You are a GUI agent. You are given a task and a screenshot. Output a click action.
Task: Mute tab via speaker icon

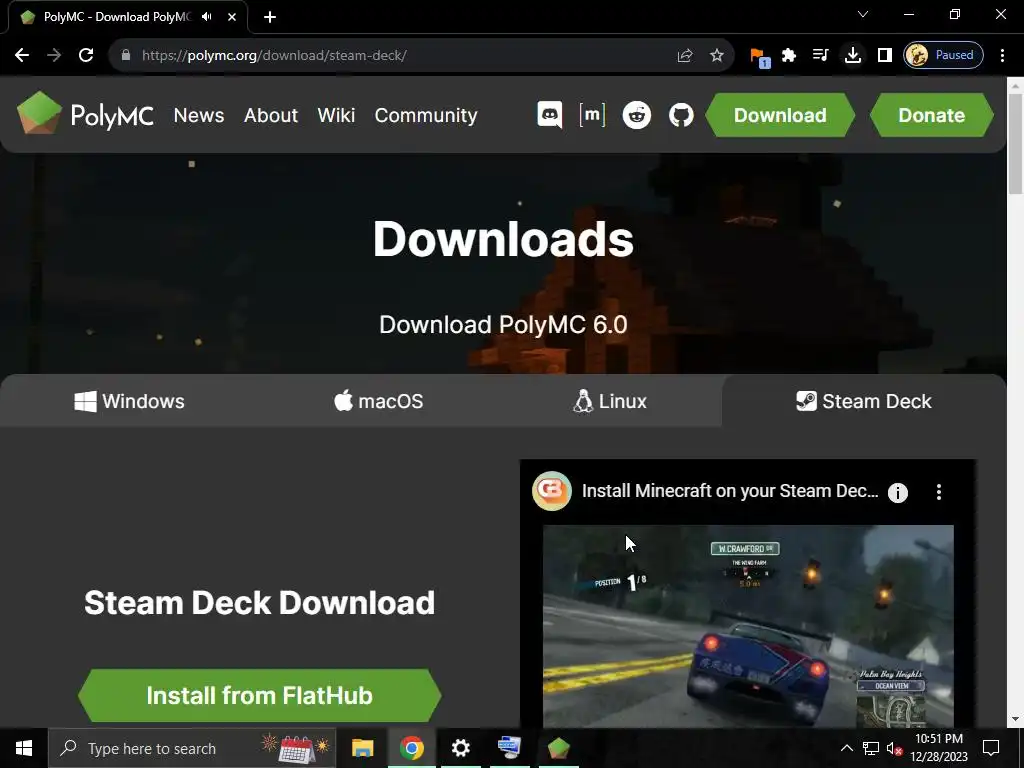click(x=207, y=17)
